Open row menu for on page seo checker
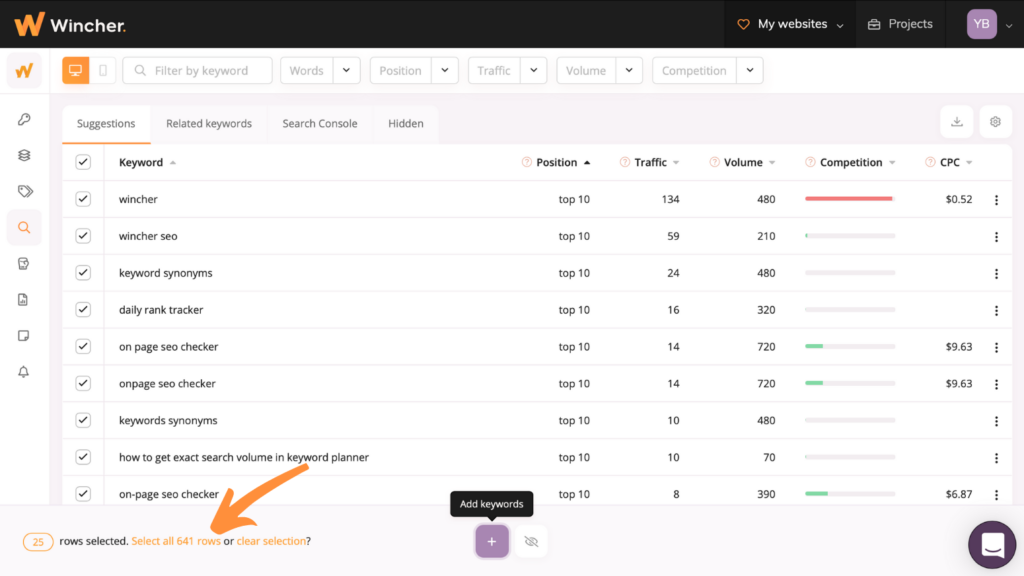Viewport: 1024px width, 576px height. (x=997, y=347)
